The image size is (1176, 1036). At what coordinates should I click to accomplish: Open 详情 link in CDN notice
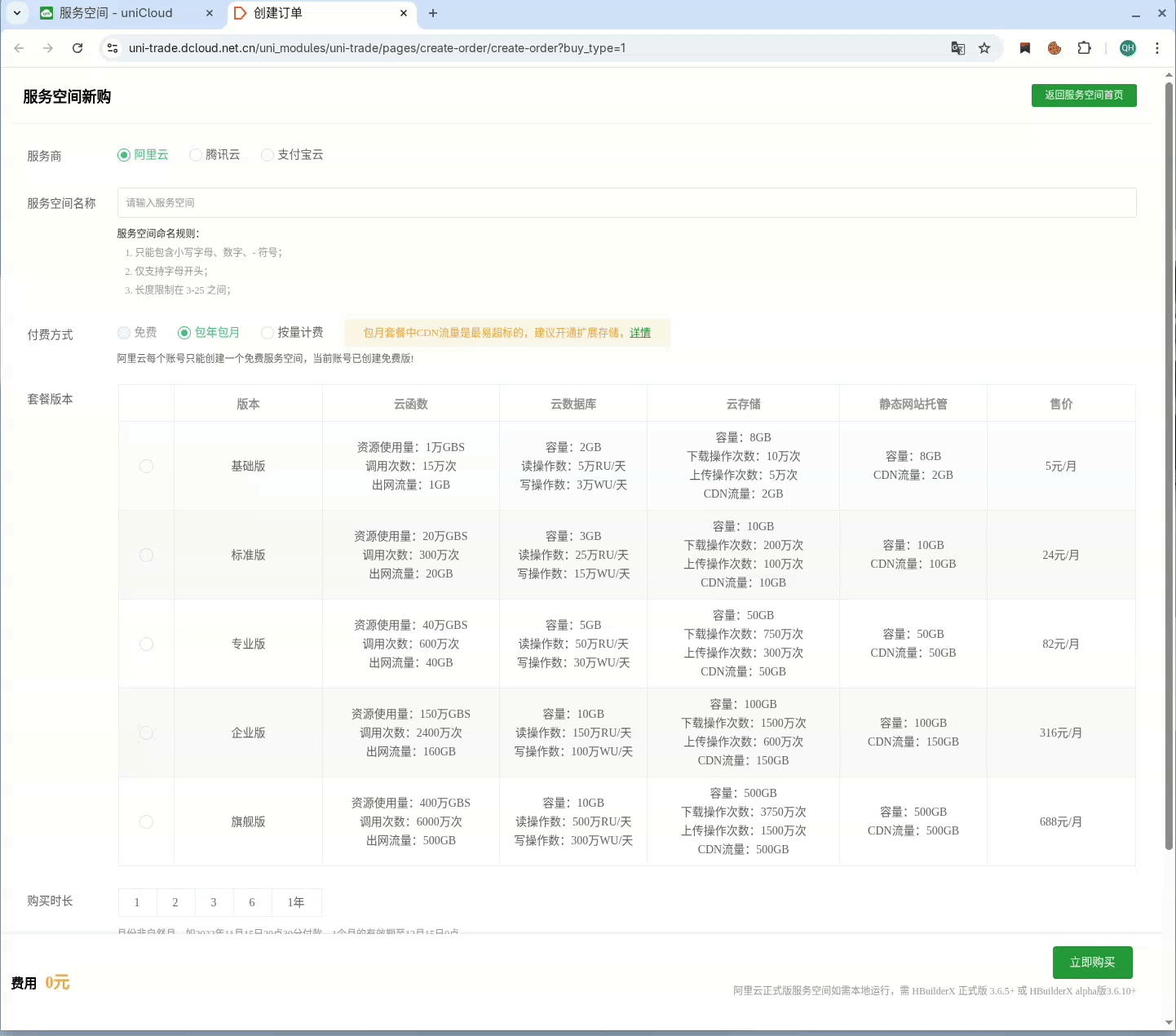640,333
